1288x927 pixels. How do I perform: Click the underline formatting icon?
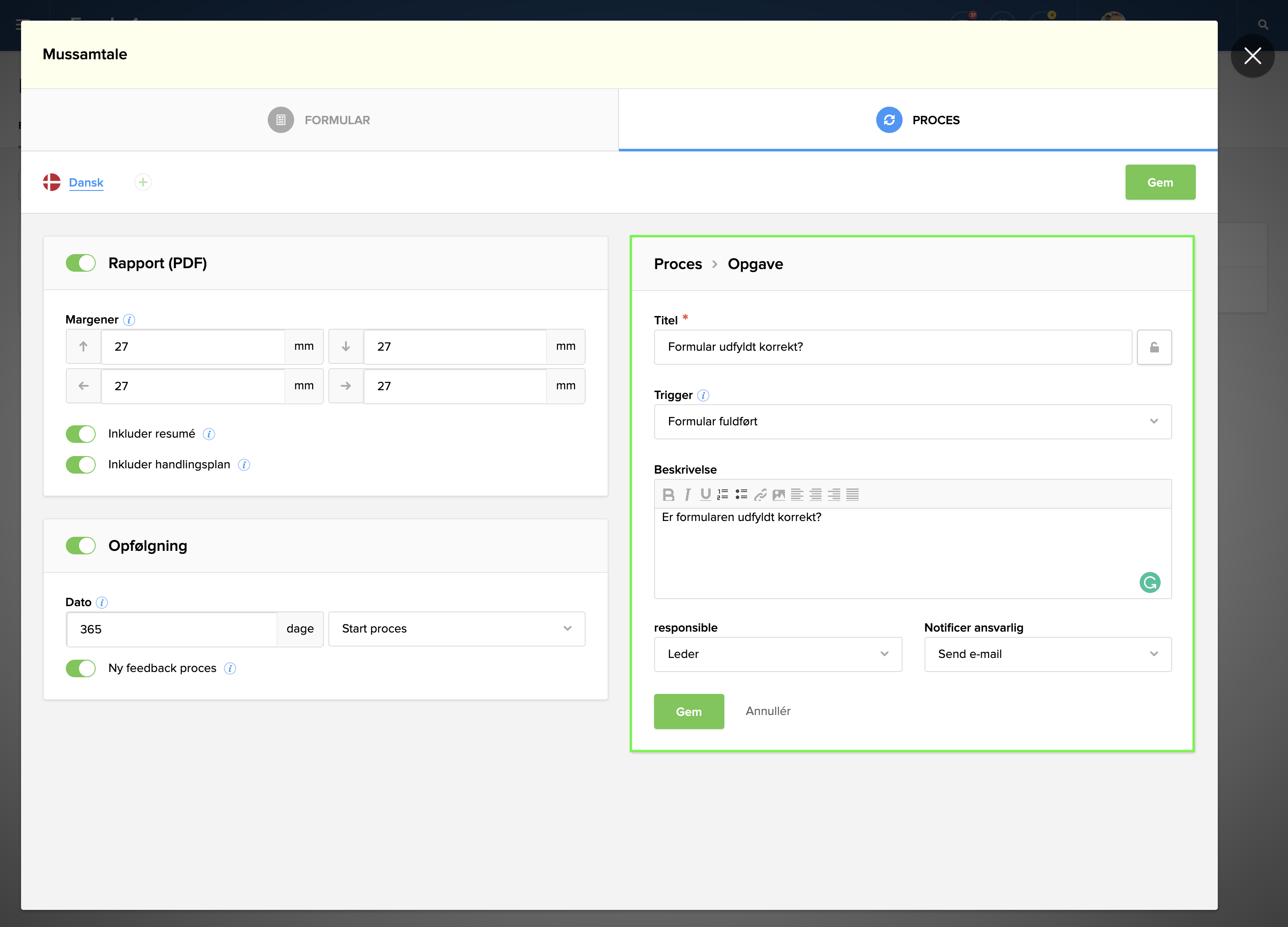pos(705,494)
